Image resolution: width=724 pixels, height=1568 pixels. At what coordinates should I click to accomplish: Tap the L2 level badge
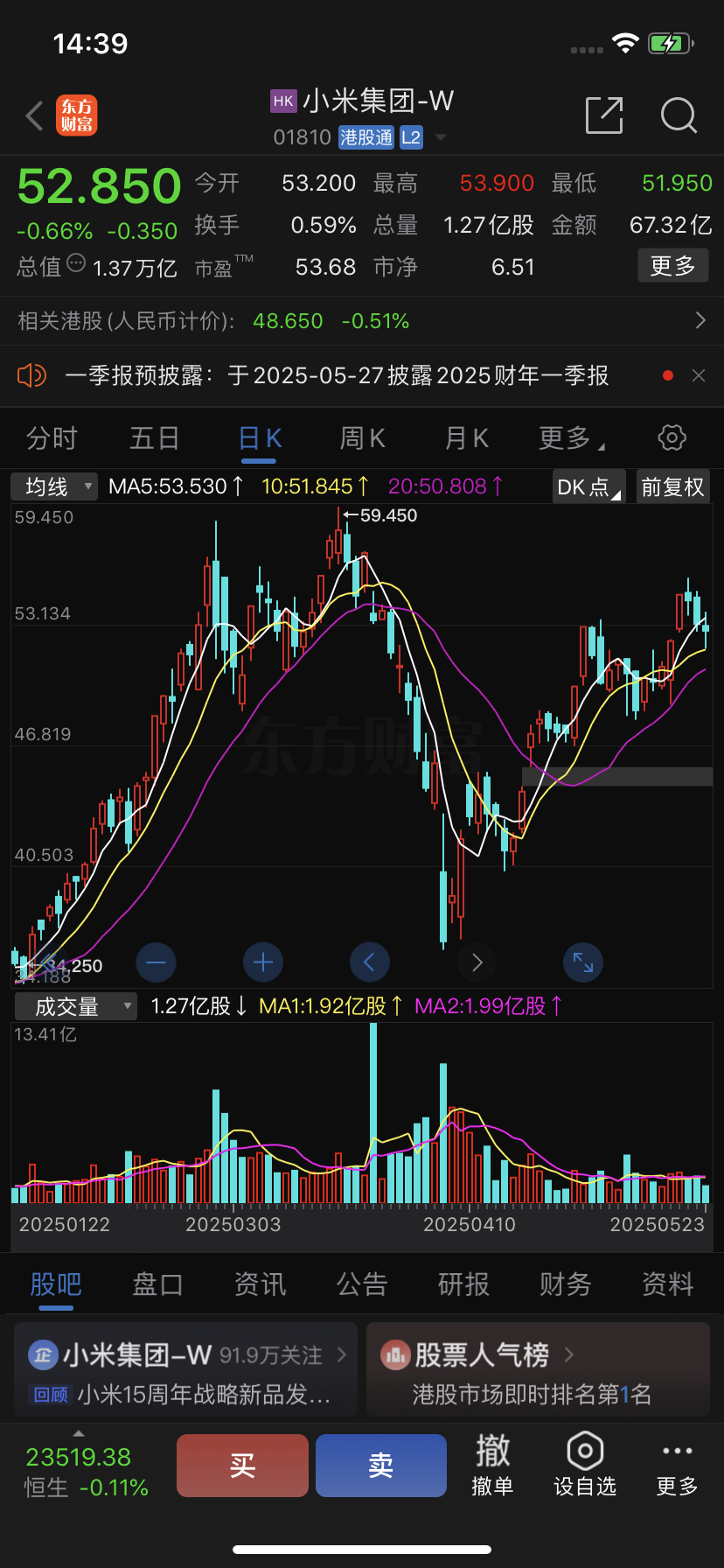411,137
